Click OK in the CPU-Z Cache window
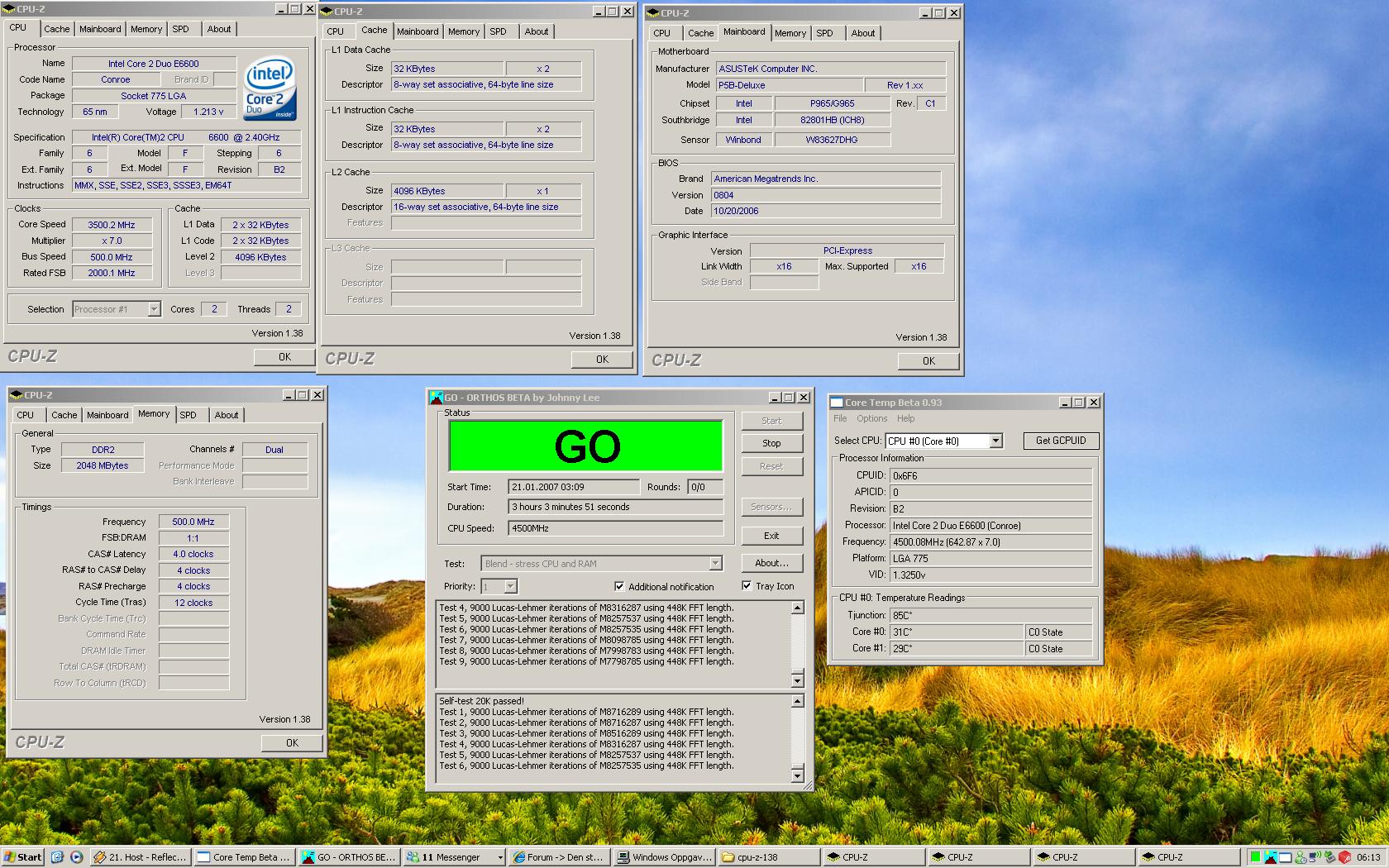The height and width of the screenshot is (868, 1389). [602, 360]
